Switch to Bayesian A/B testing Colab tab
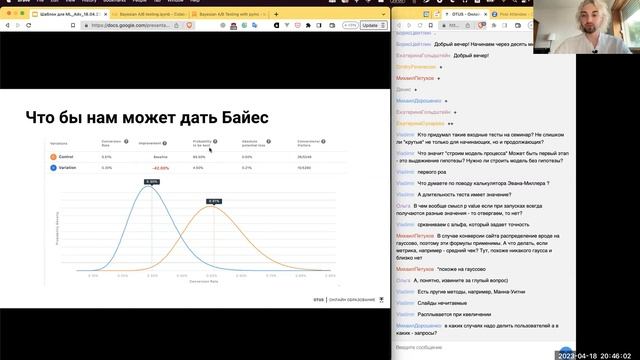Screen dimensions: 640x360 149,14
